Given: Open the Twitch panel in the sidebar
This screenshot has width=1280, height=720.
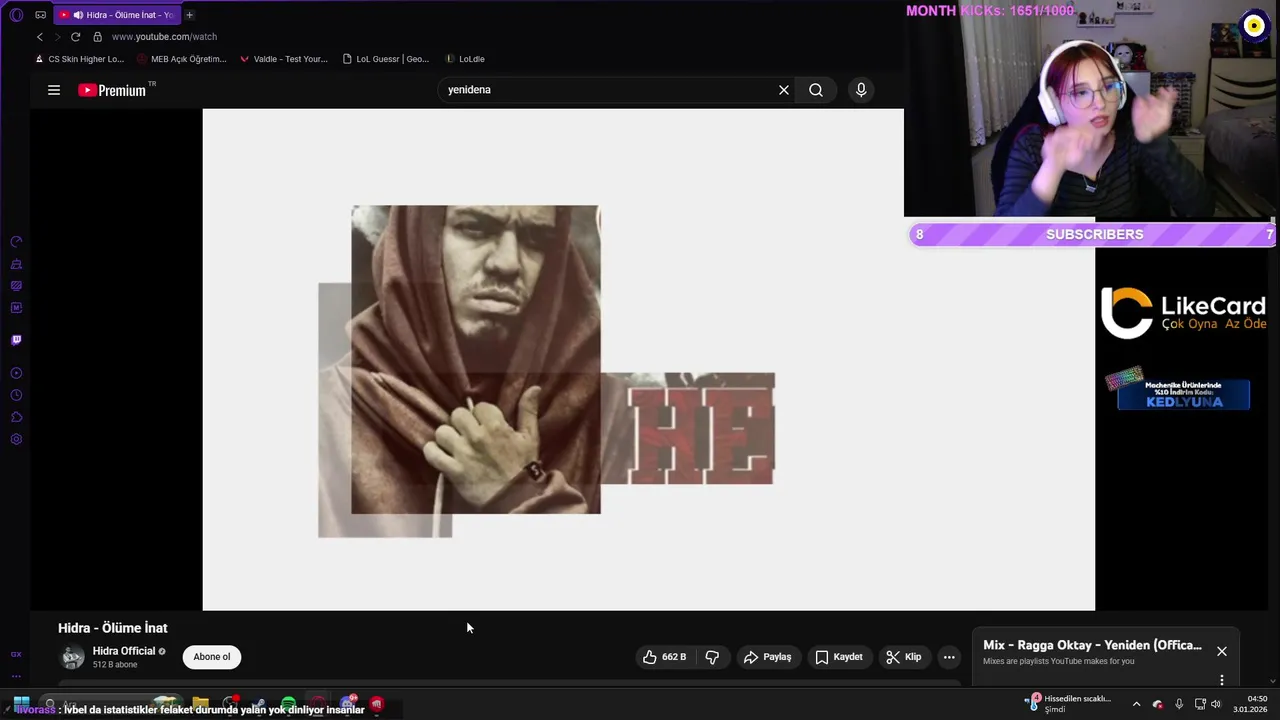Looking at the screenshot, I should click(16, 340).
